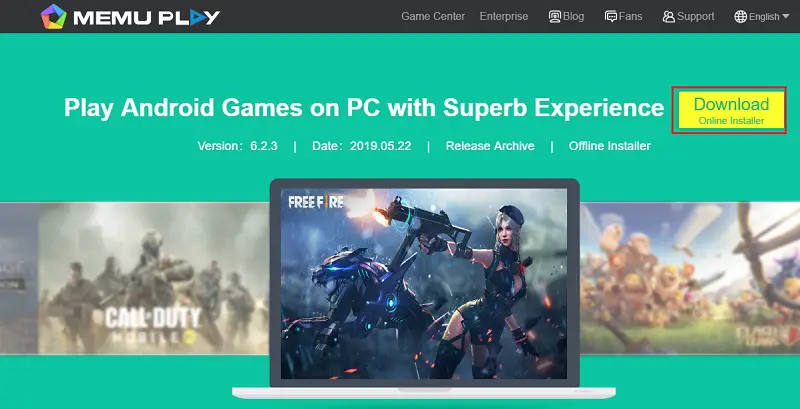Select the Free Fire laptop screen image

click(423, 284)
